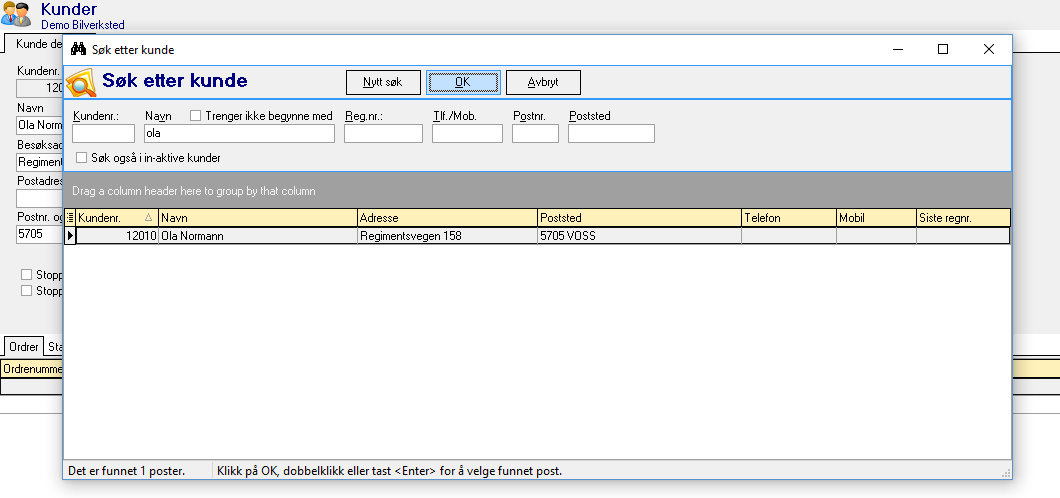Click the grid column chooser icon
The image size is (1060, 498).
pyautogui.click(x=70, y=218)
